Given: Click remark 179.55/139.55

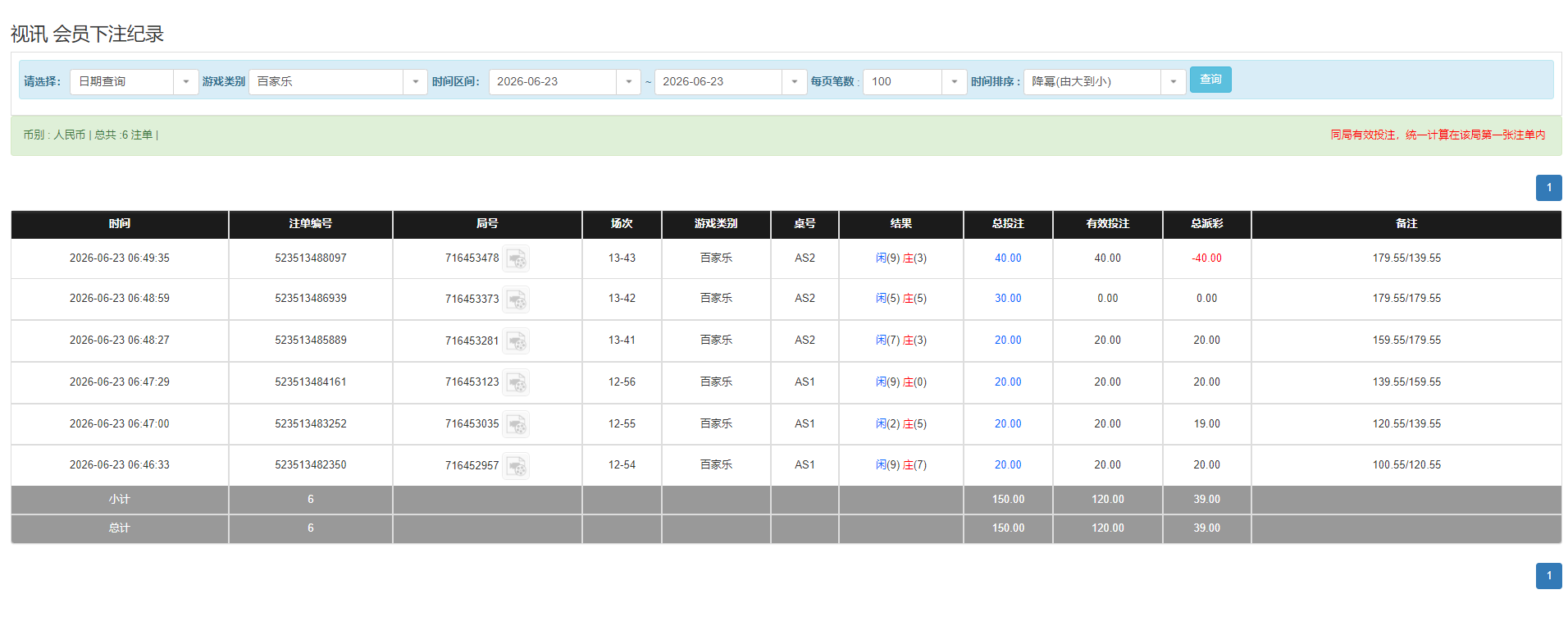Looking at the screenshot, I should pos(1406,258).
